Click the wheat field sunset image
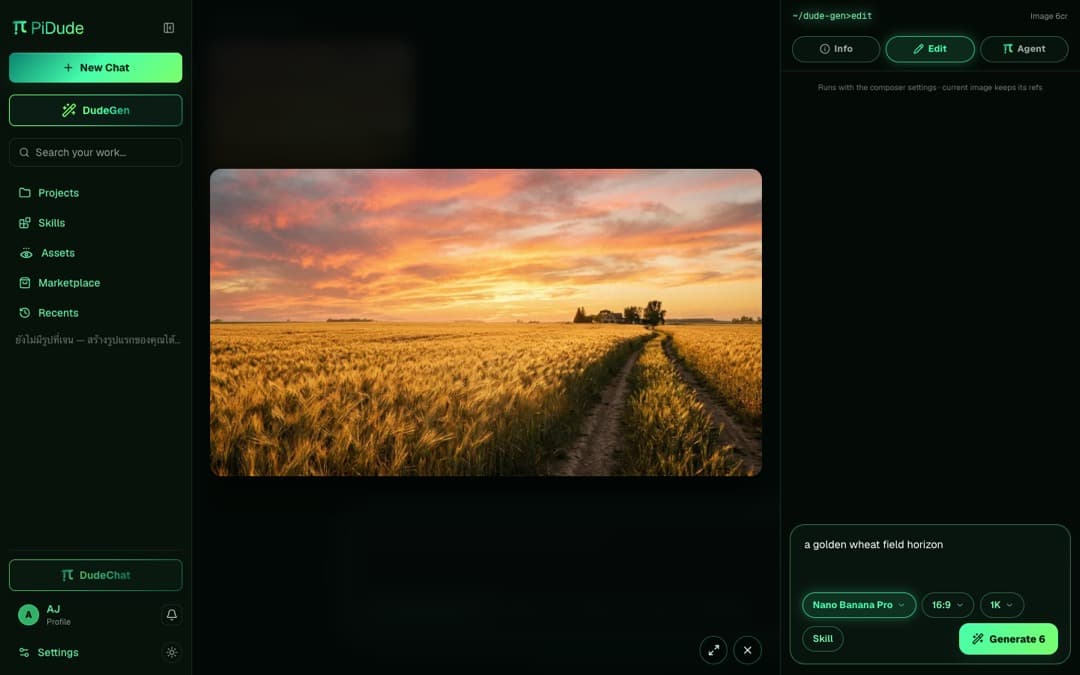 coord(486,322)
